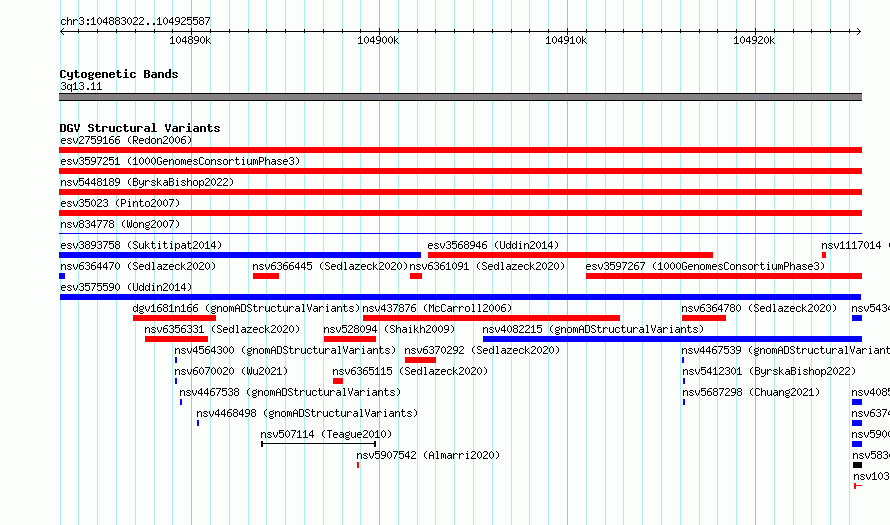Click nsv4468498 (gnomADStructuralVariants) label

point(307,413)
